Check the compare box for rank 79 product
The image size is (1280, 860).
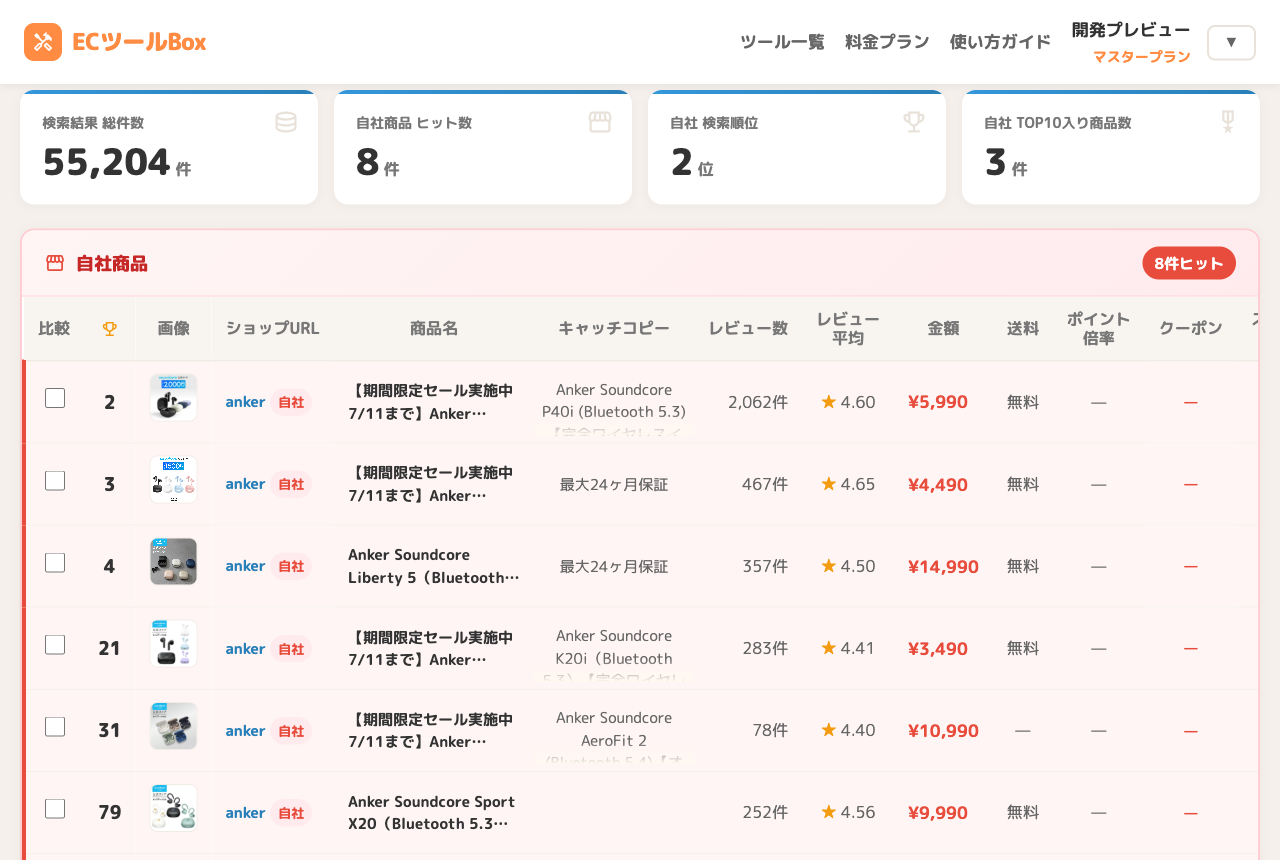coord(55,808)
